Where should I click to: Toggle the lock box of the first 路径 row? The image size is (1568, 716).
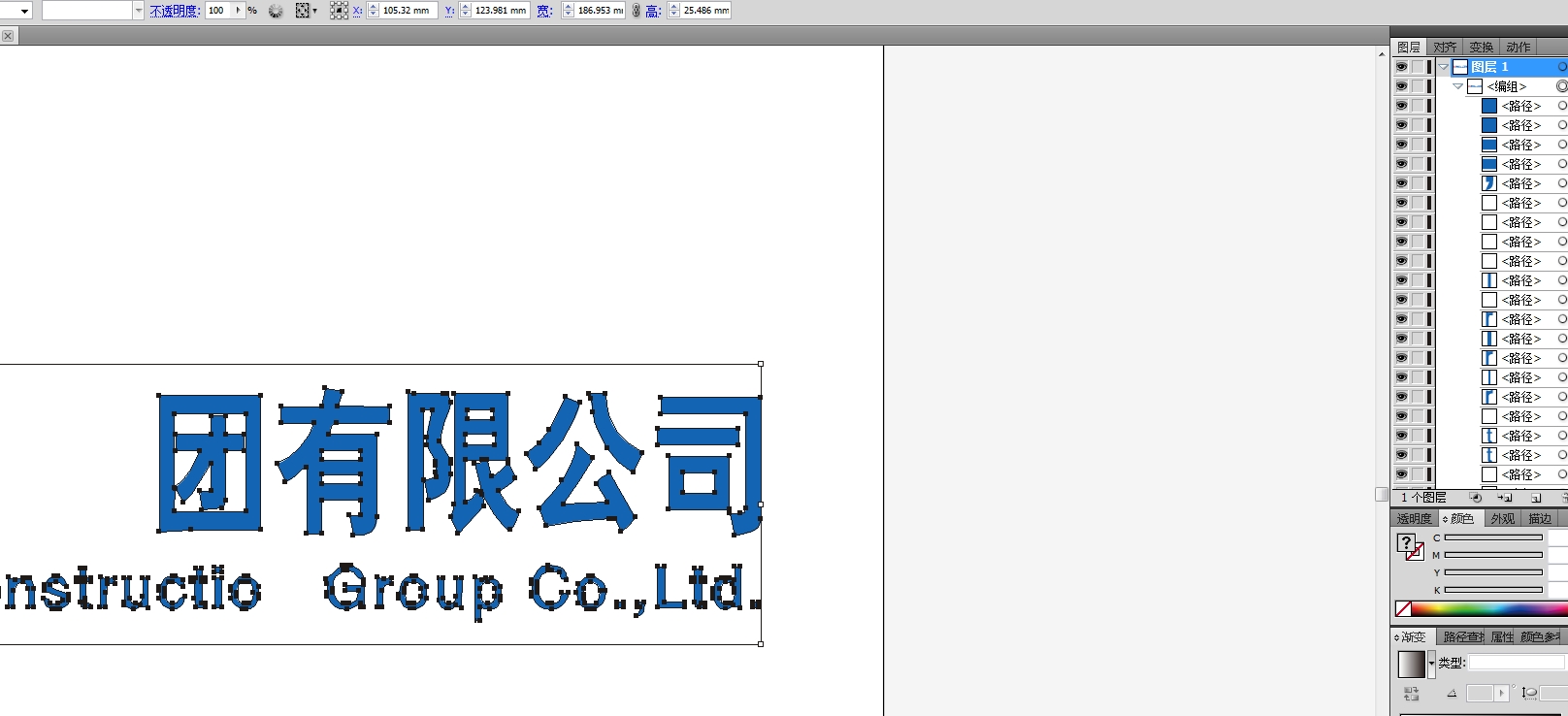(x=1418, y=106)
